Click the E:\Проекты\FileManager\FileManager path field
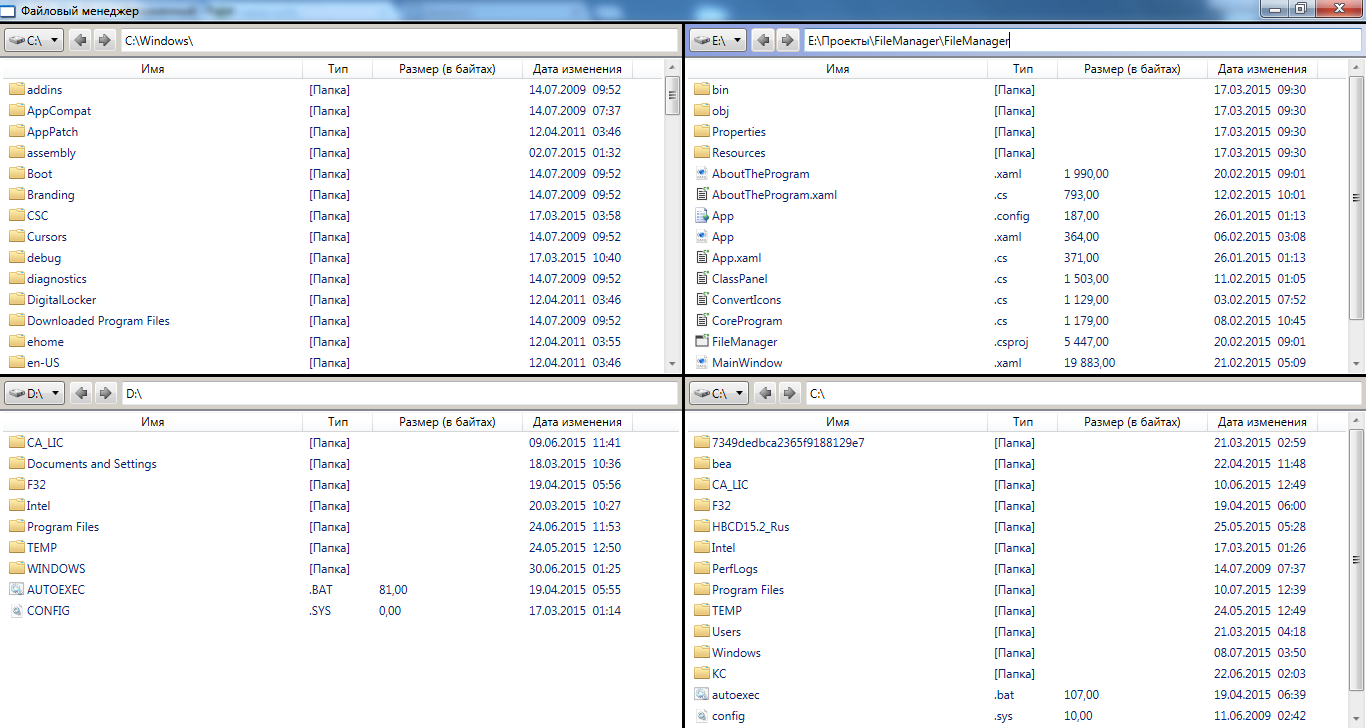Screen dimensions: 1366x728 1083,41
